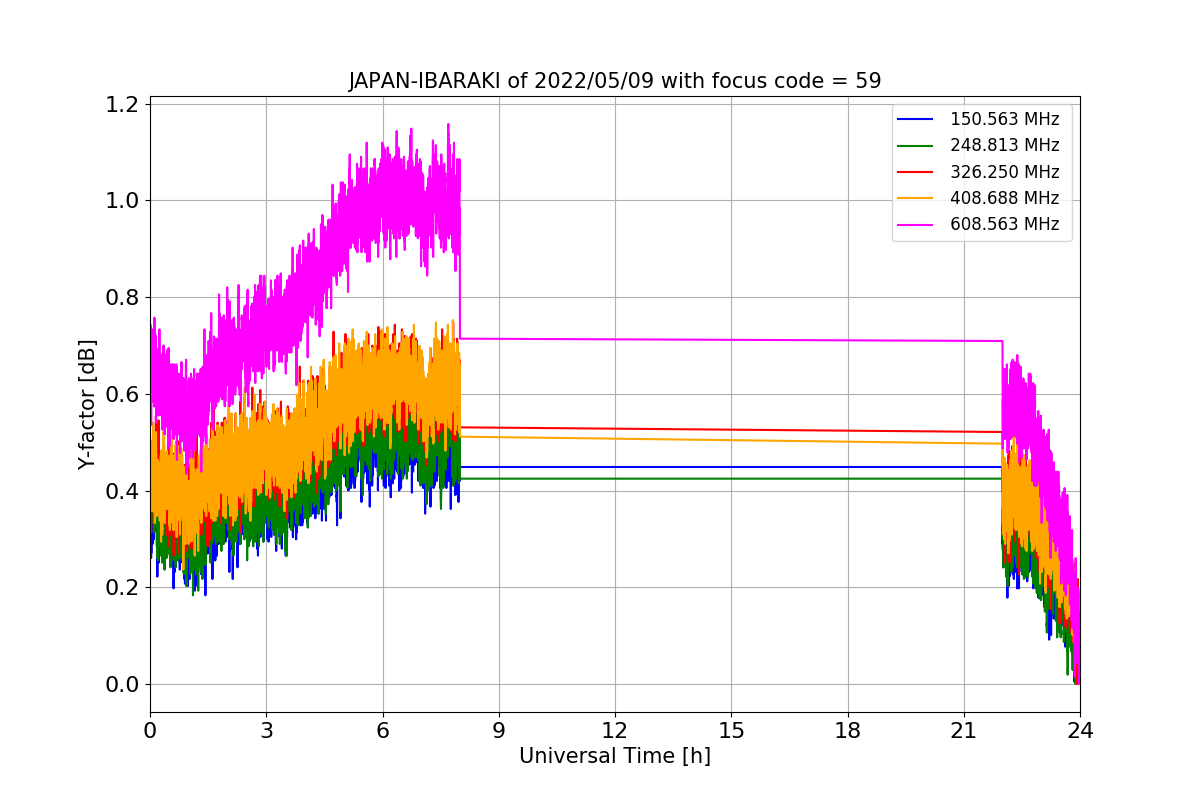Viewport: 1200px width, 800px height.
Task: Click the y-axis tick label 0.0
Action: point(122,685)
